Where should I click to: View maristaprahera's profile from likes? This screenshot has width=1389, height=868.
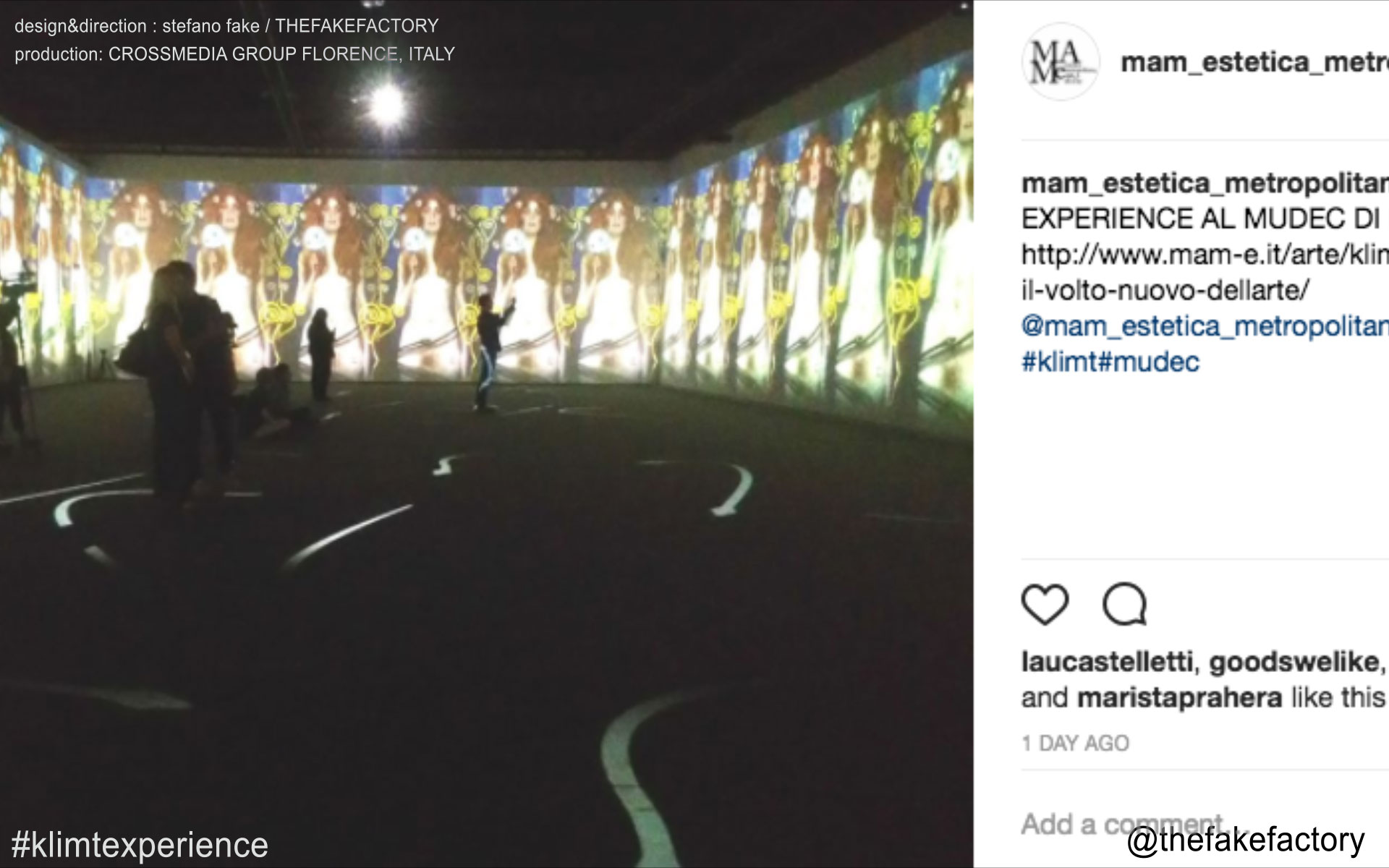(1180, 698)
